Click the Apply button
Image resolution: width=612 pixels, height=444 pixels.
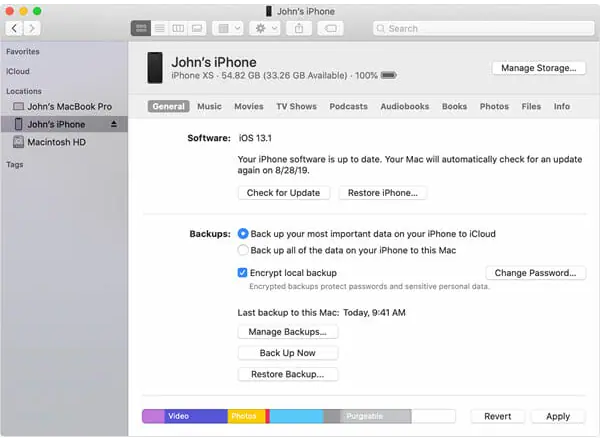[558, 416]
